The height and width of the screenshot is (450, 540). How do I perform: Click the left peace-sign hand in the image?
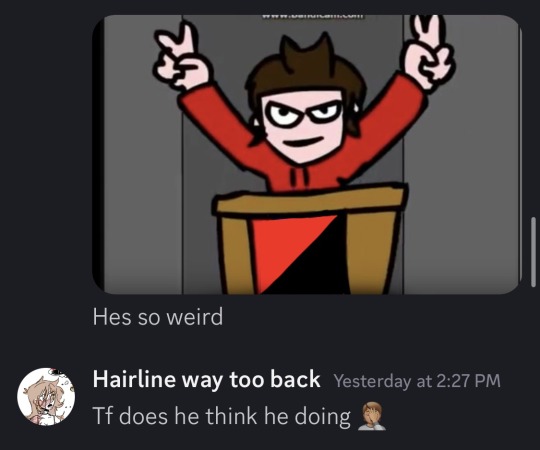coord(180,57)
